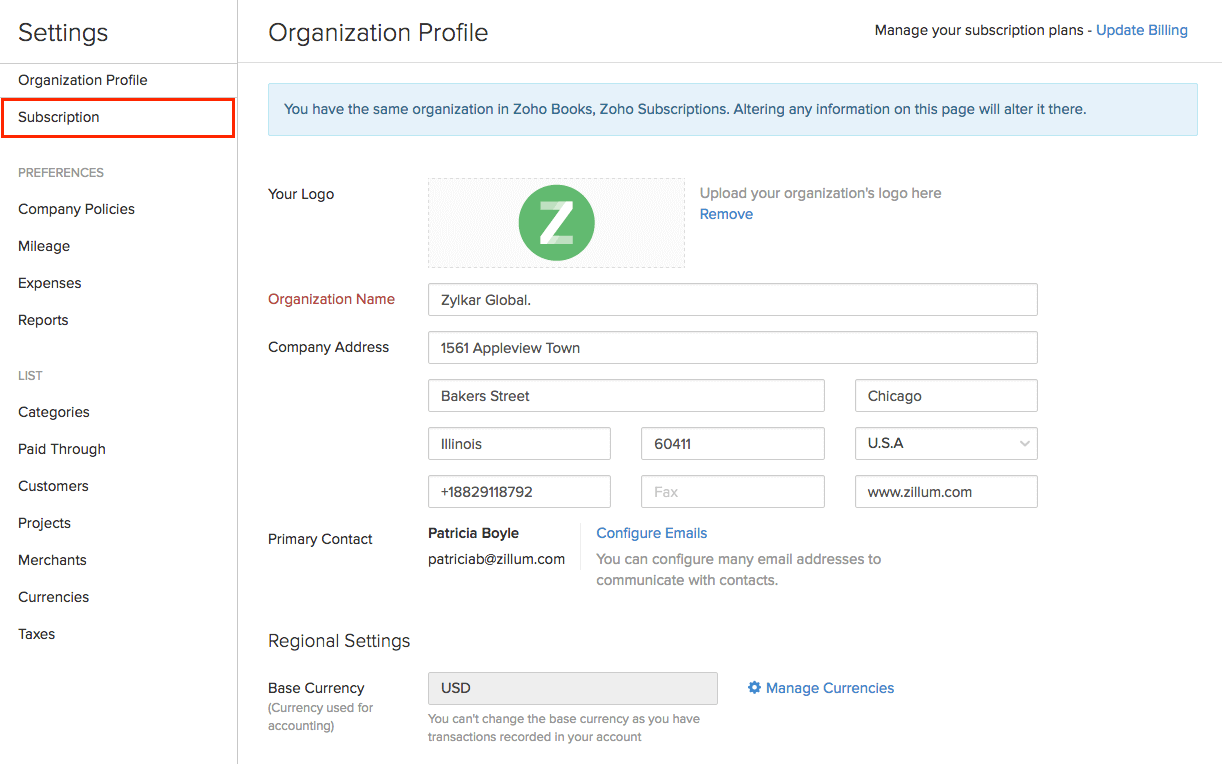Select Organization Profile in the sidebar

click(x=83, y=80)
